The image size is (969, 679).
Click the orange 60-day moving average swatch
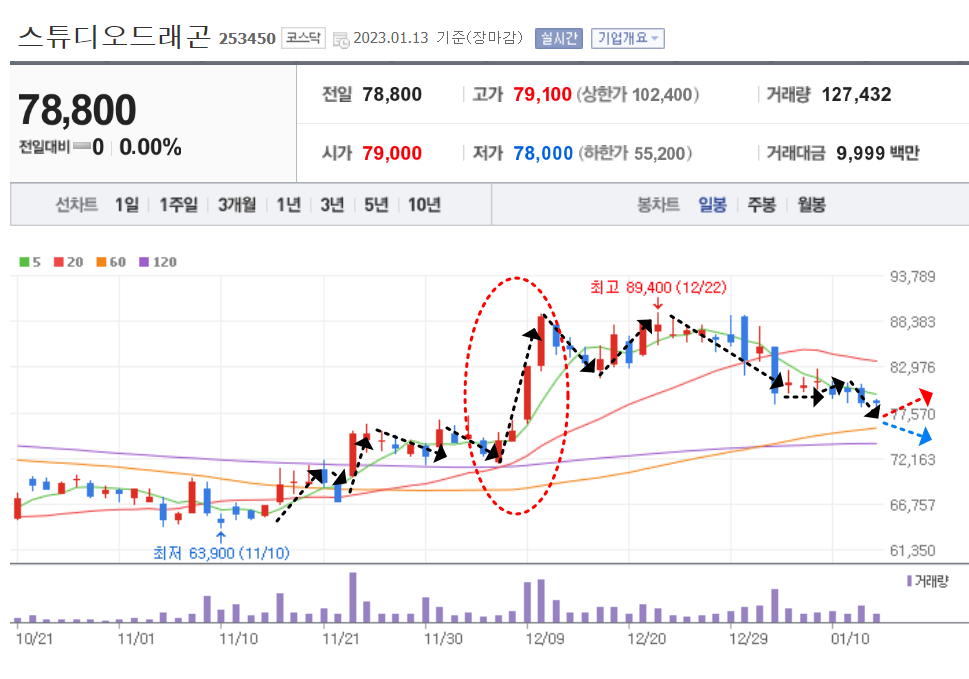[101, 262]
